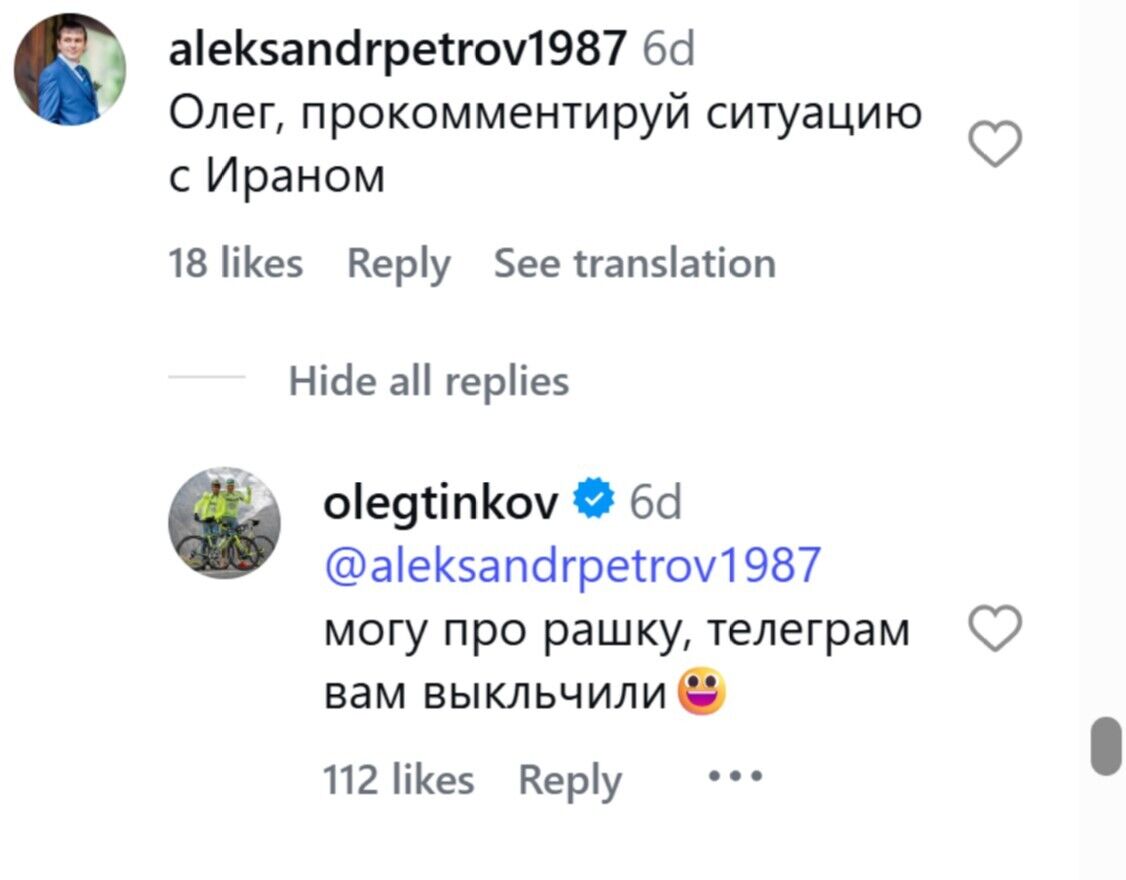Viewport: 1126px width, 880px height.
Task: Expand translation with See translation
Action: point(635,264)
